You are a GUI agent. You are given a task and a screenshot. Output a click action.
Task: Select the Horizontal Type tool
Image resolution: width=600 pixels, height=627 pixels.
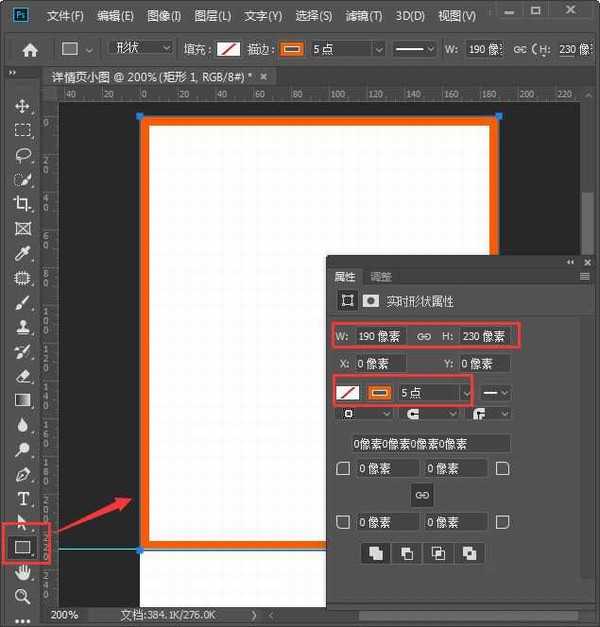(22, 498)
